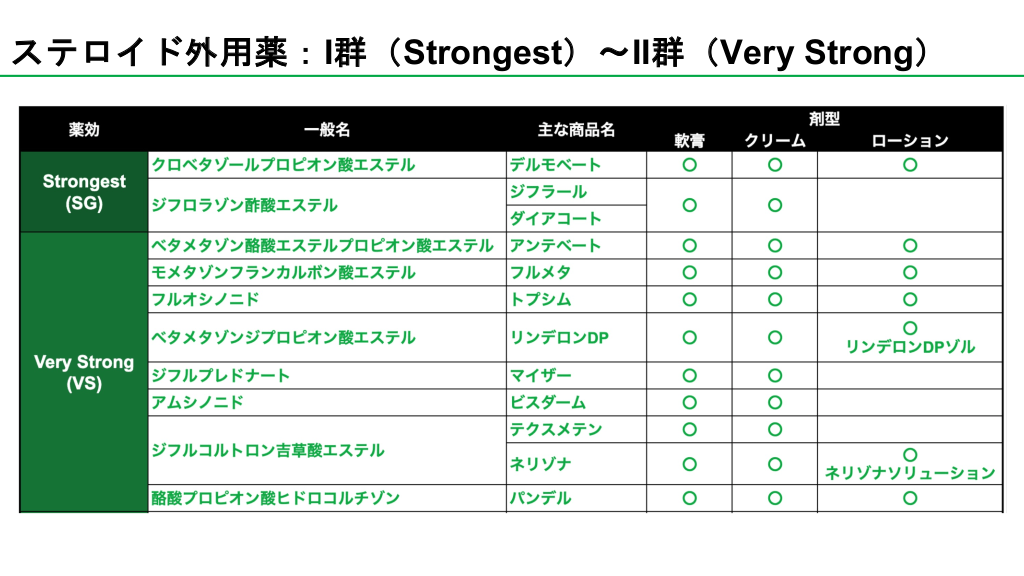The image size is (1024, 576).
Task: Click the slide title about ステロイド外用薬
Action: coord(470,53)
